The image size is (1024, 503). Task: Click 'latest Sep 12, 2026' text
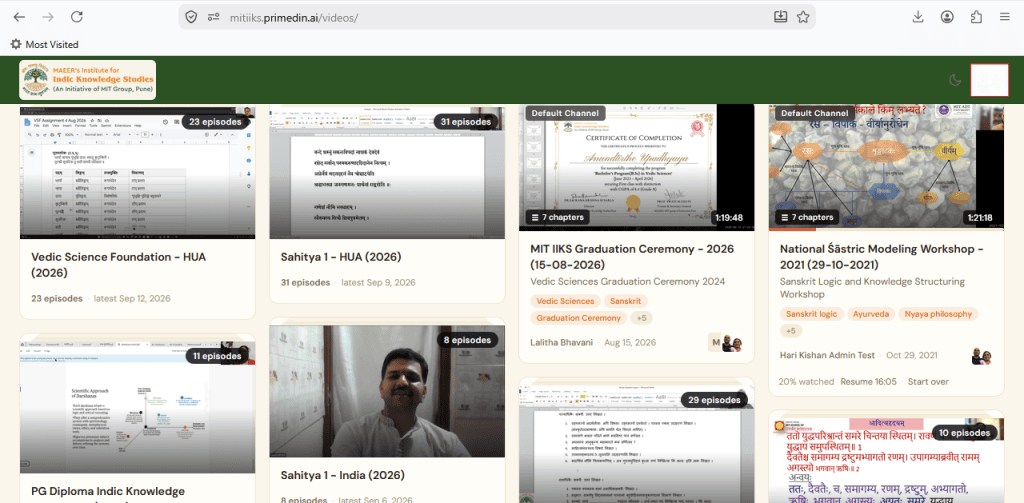pos(132,299)
